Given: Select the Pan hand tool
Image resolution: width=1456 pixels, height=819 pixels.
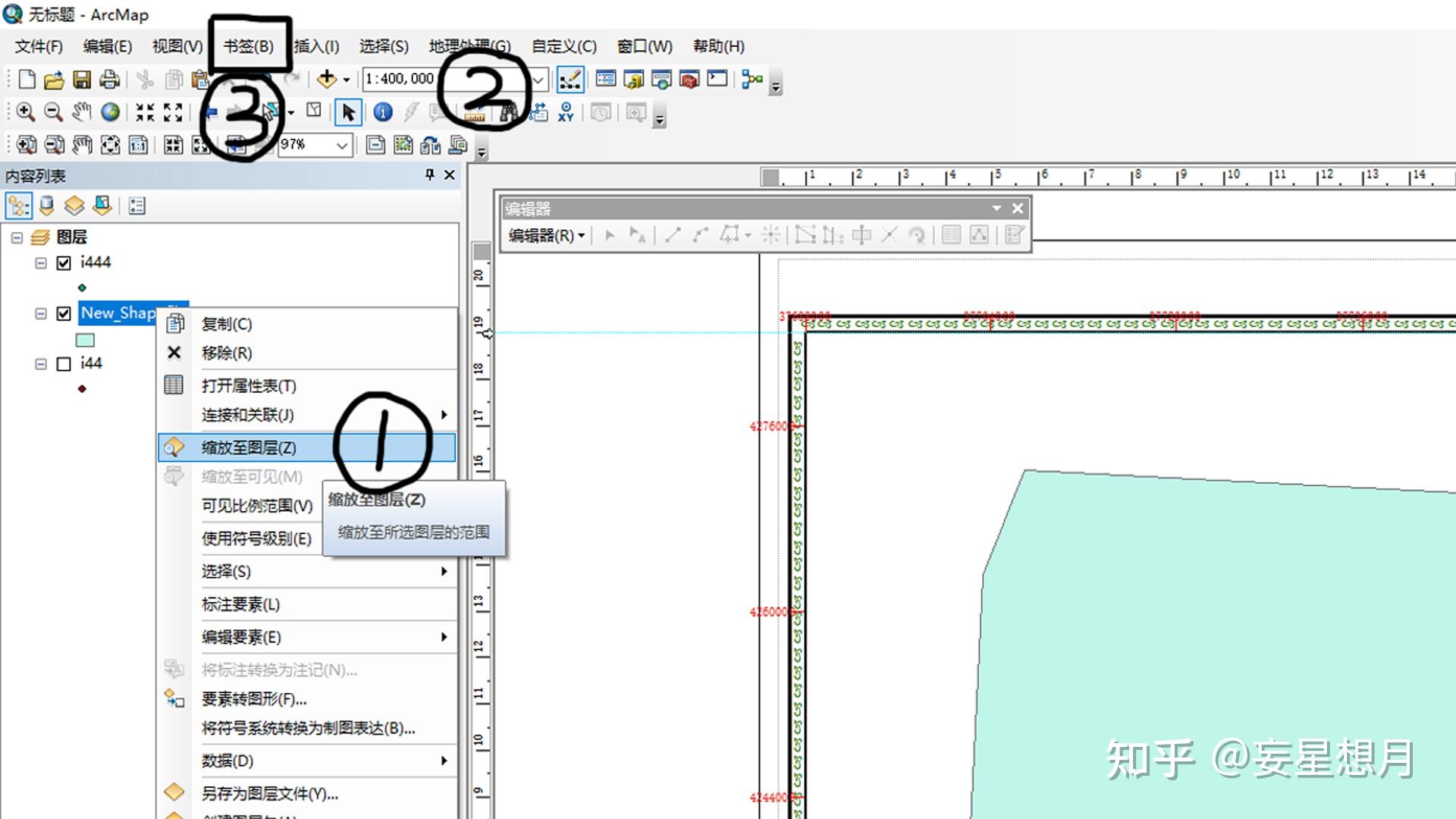Looking at the screenshot, I should pos(82,112).
